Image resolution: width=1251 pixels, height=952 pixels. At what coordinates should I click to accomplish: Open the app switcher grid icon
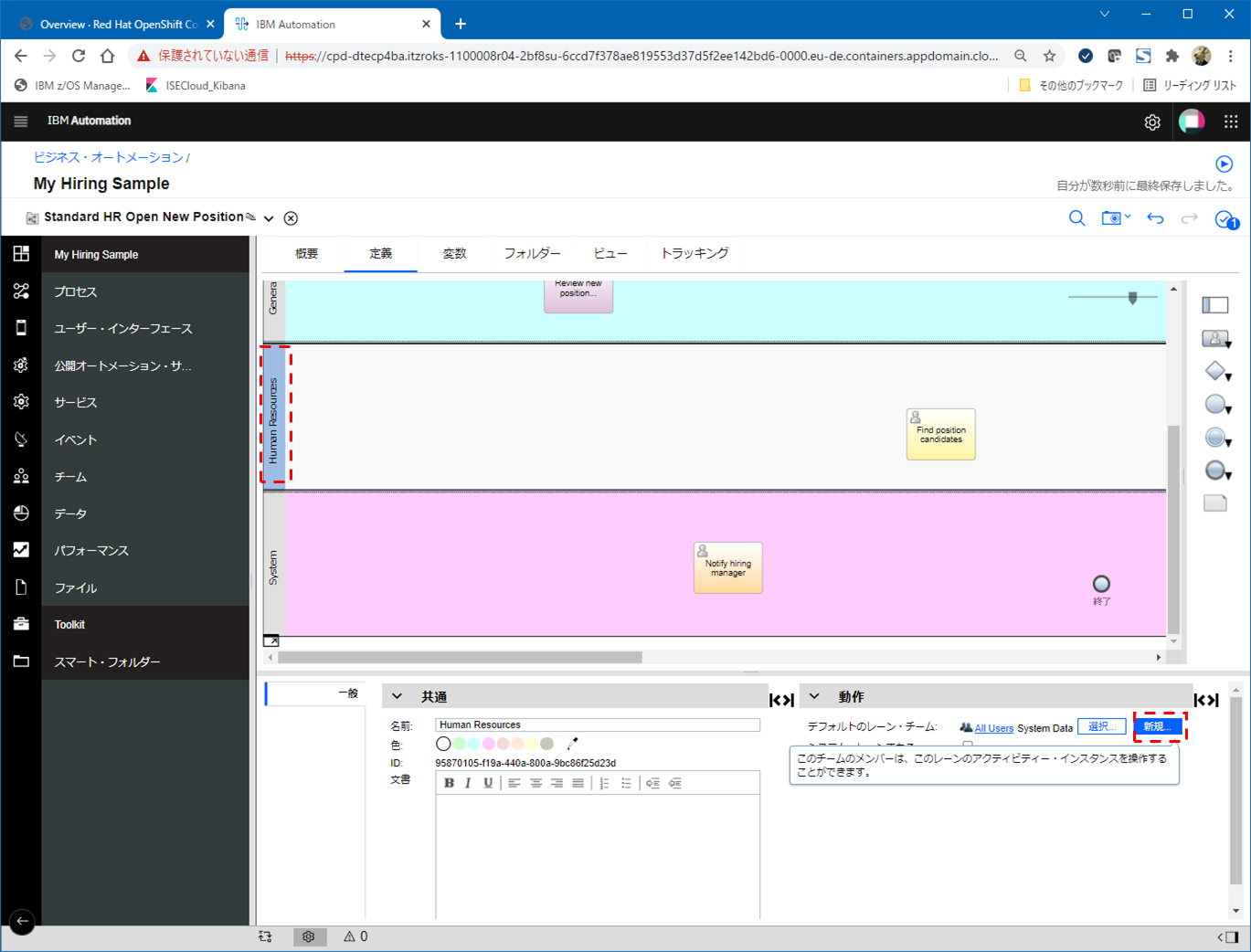(x=1231, y=122)
